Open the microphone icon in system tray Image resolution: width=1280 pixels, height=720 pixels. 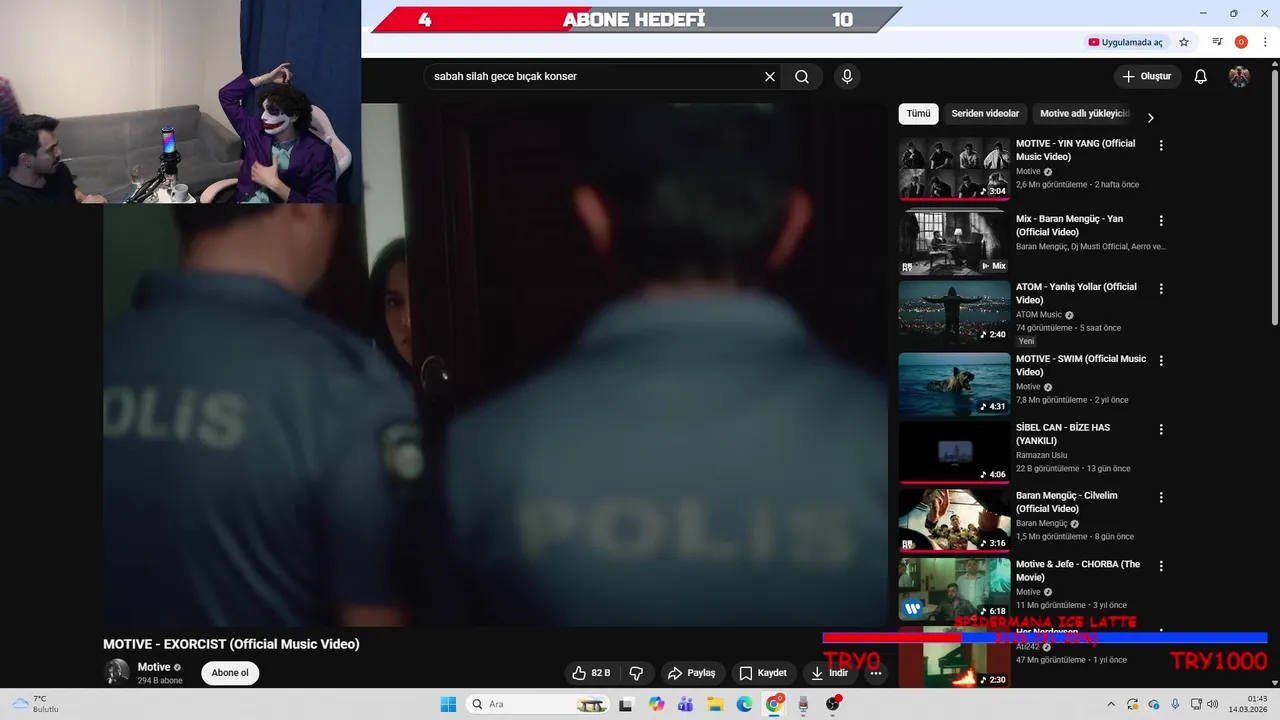click(1175, 704)
